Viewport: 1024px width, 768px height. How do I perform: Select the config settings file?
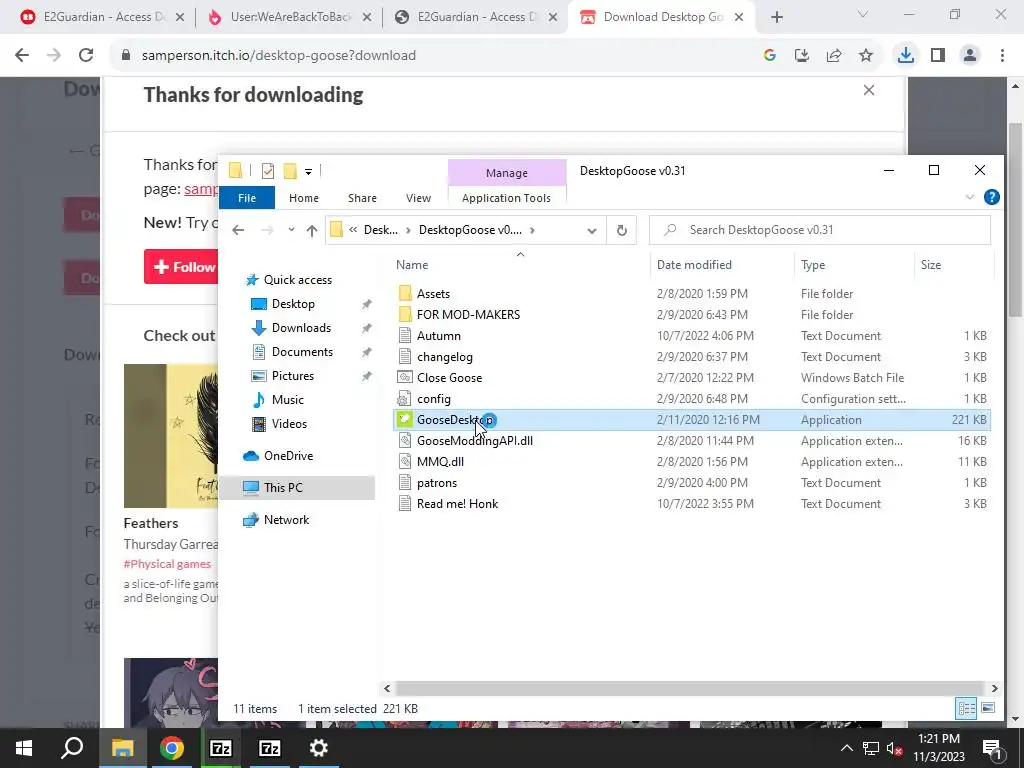click(434, 398)
